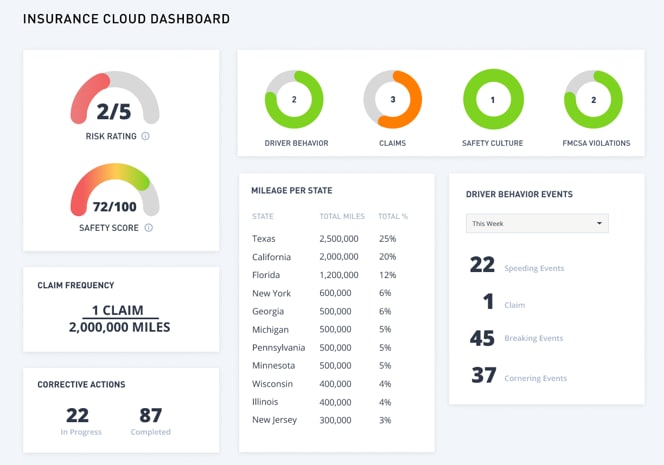Click the Safety Score info icon
This screenshot has width=664, height=465.
149,228
